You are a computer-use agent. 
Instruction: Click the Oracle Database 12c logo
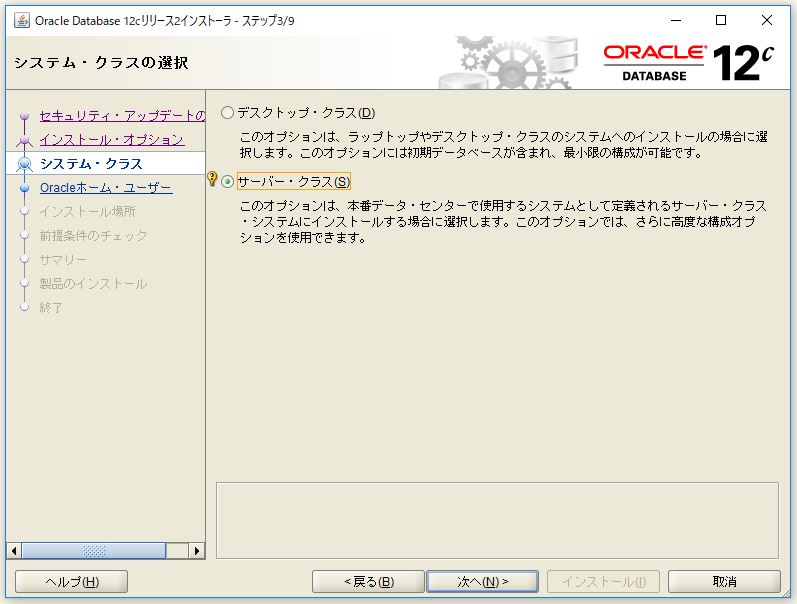tap(689, 63)
